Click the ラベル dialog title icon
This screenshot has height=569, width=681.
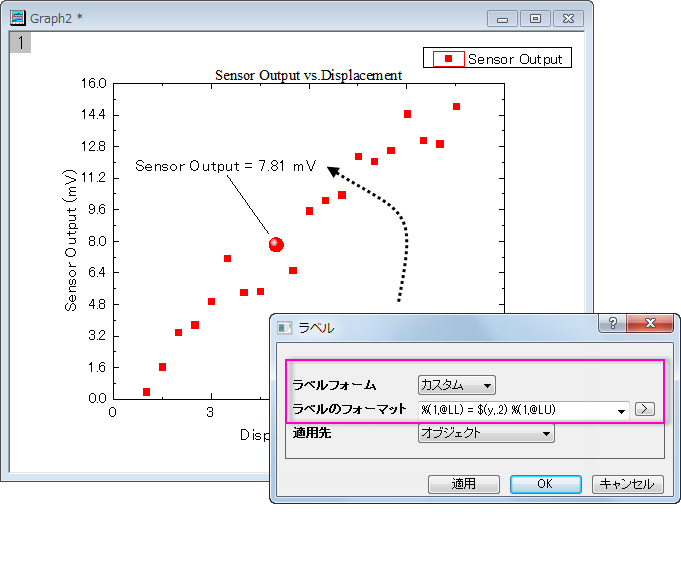pos(284,328)
